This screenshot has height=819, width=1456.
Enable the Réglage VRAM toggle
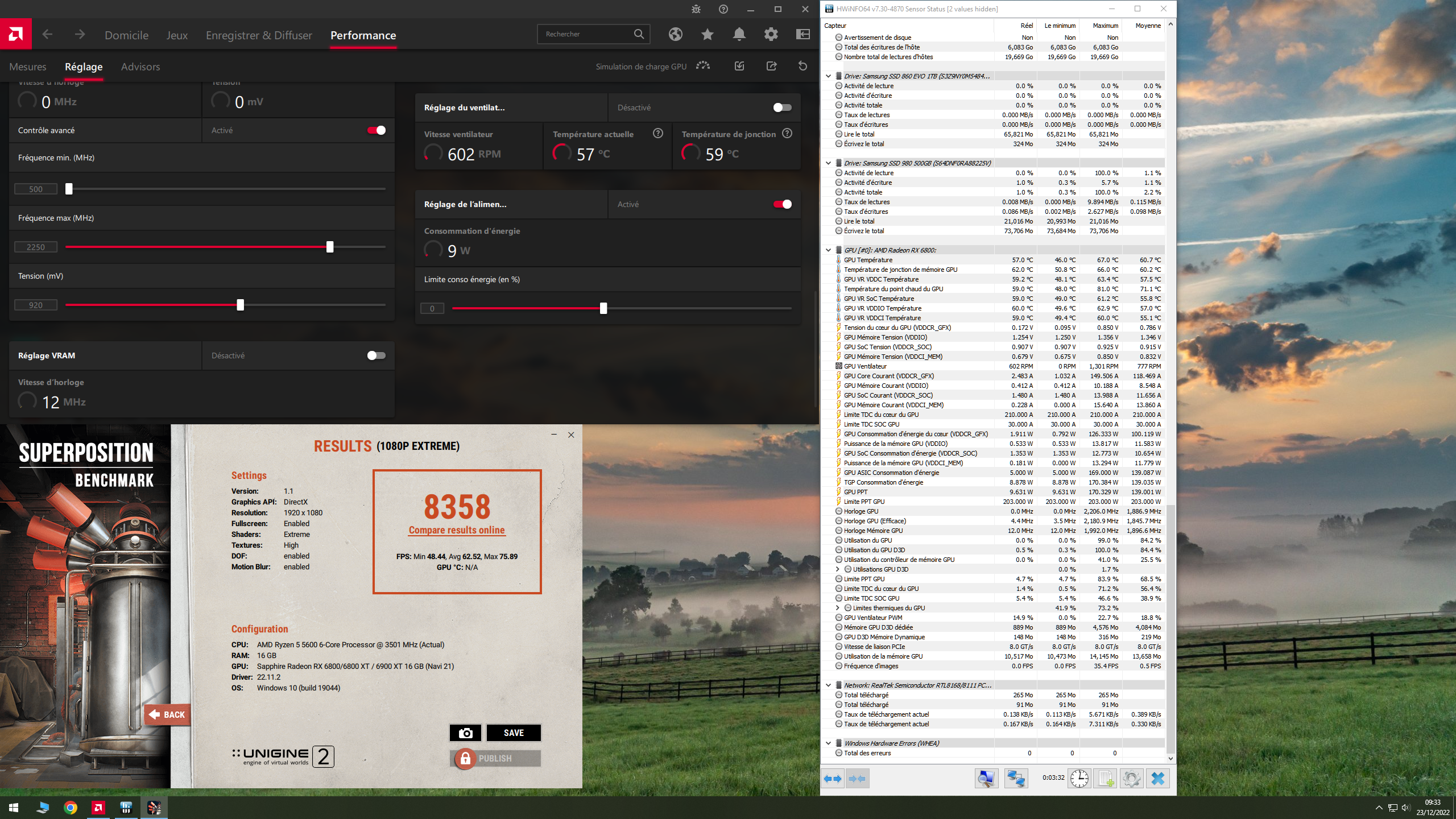[x=377, y=355]
